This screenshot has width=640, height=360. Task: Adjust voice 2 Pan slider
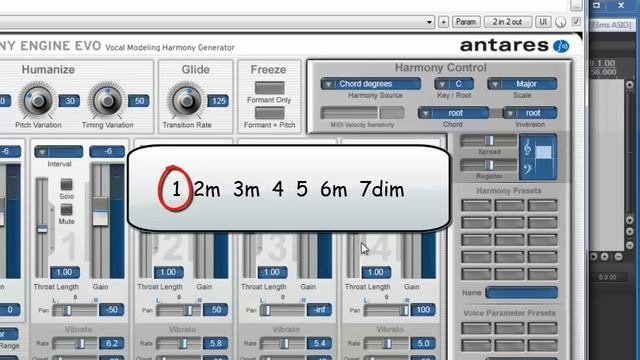click(178, 311)
